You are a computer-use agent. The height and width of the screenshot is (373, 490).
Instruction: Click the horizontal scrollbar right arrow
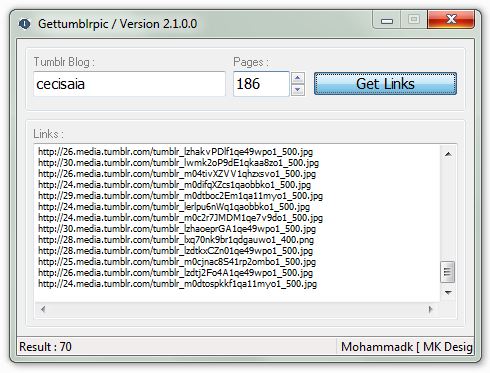tap(430, 309)
